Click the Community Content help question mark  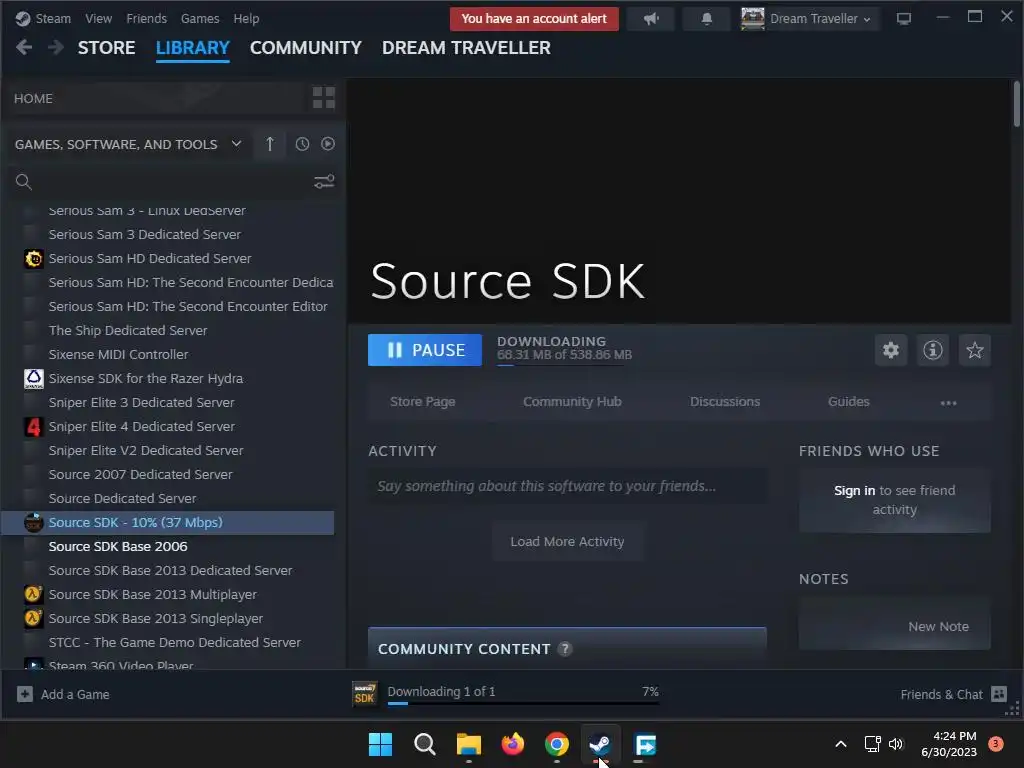tap(565, 648)
